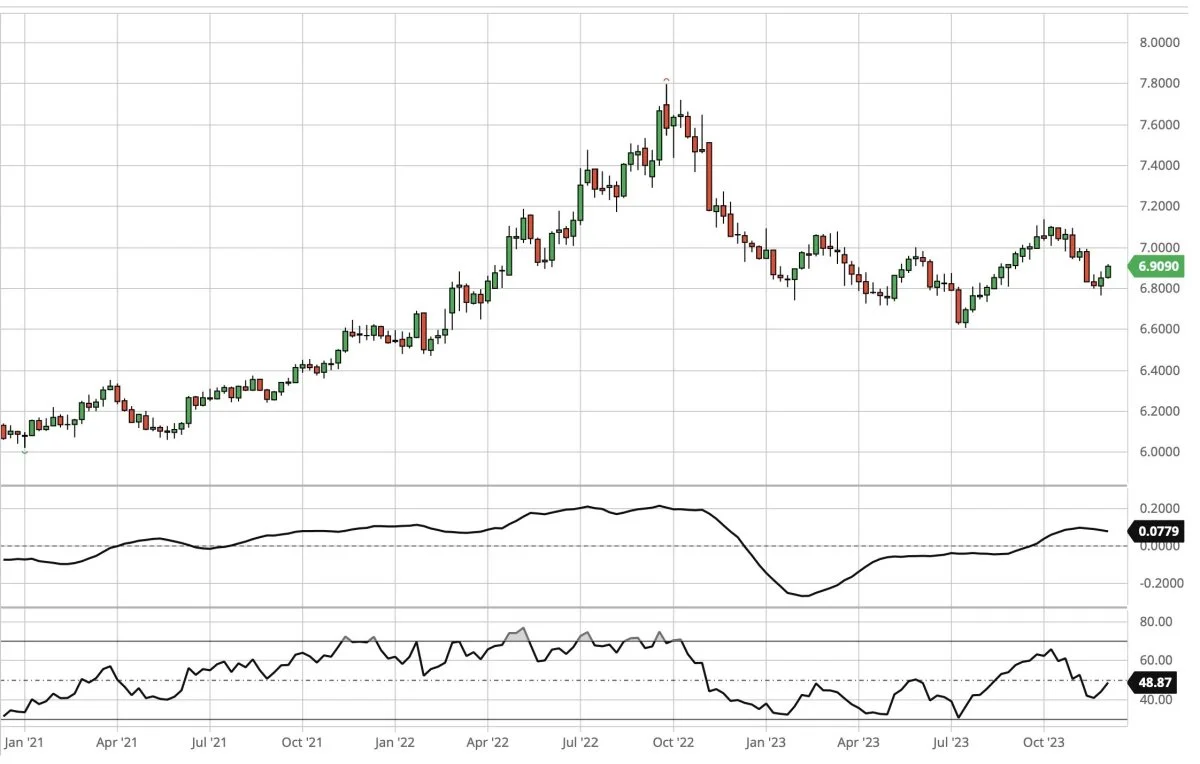Click the 8.0000 price axis label

coord(1159,43)
